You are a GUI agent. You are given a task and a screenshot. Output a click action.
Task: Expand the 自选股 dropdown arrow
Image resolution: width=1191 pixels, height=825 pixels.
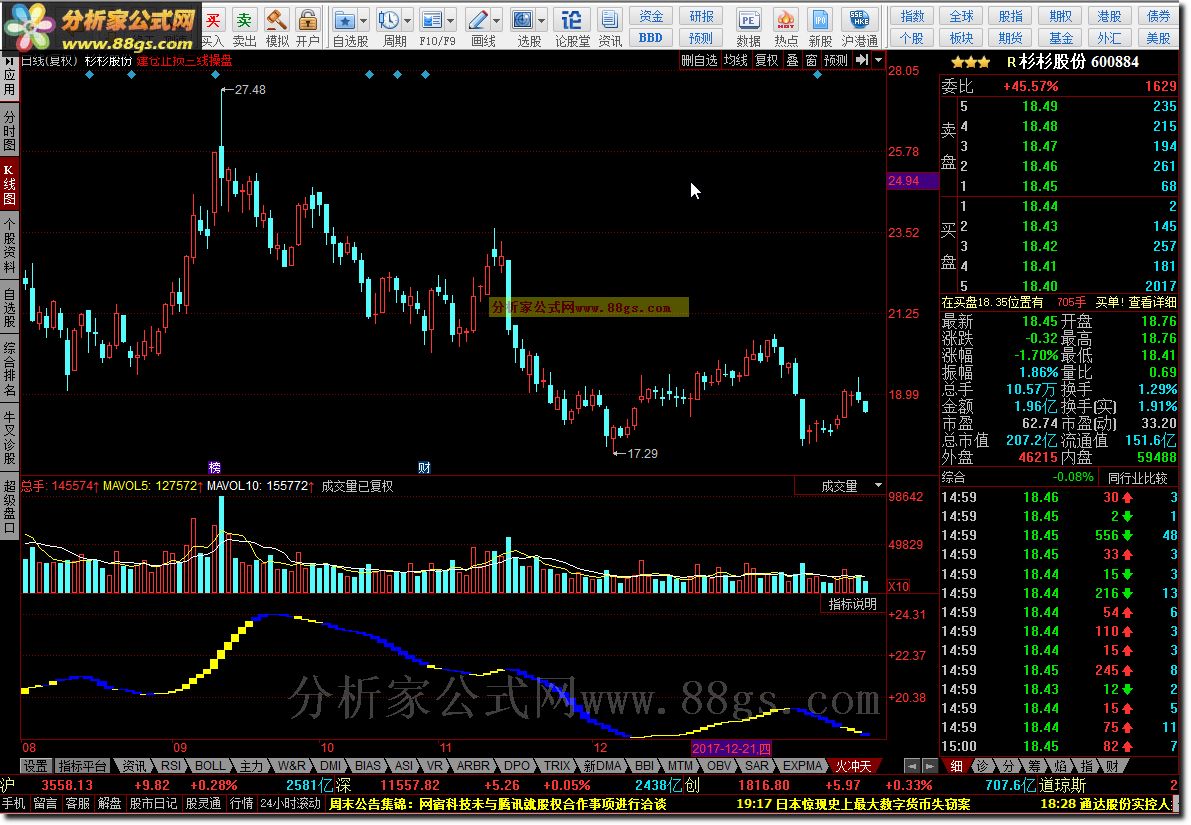(x=363, y=21)
